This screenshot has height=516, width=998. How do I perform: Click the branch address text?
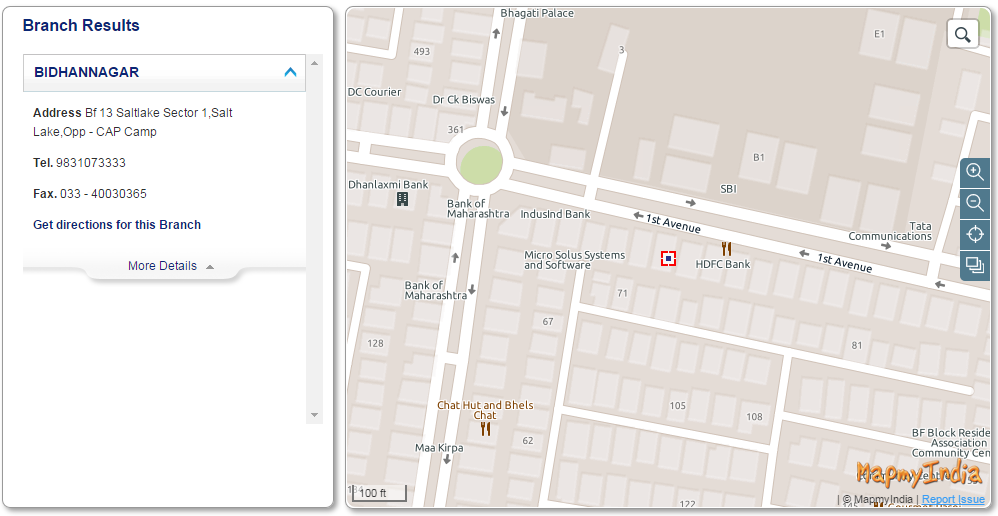(132, 123)
